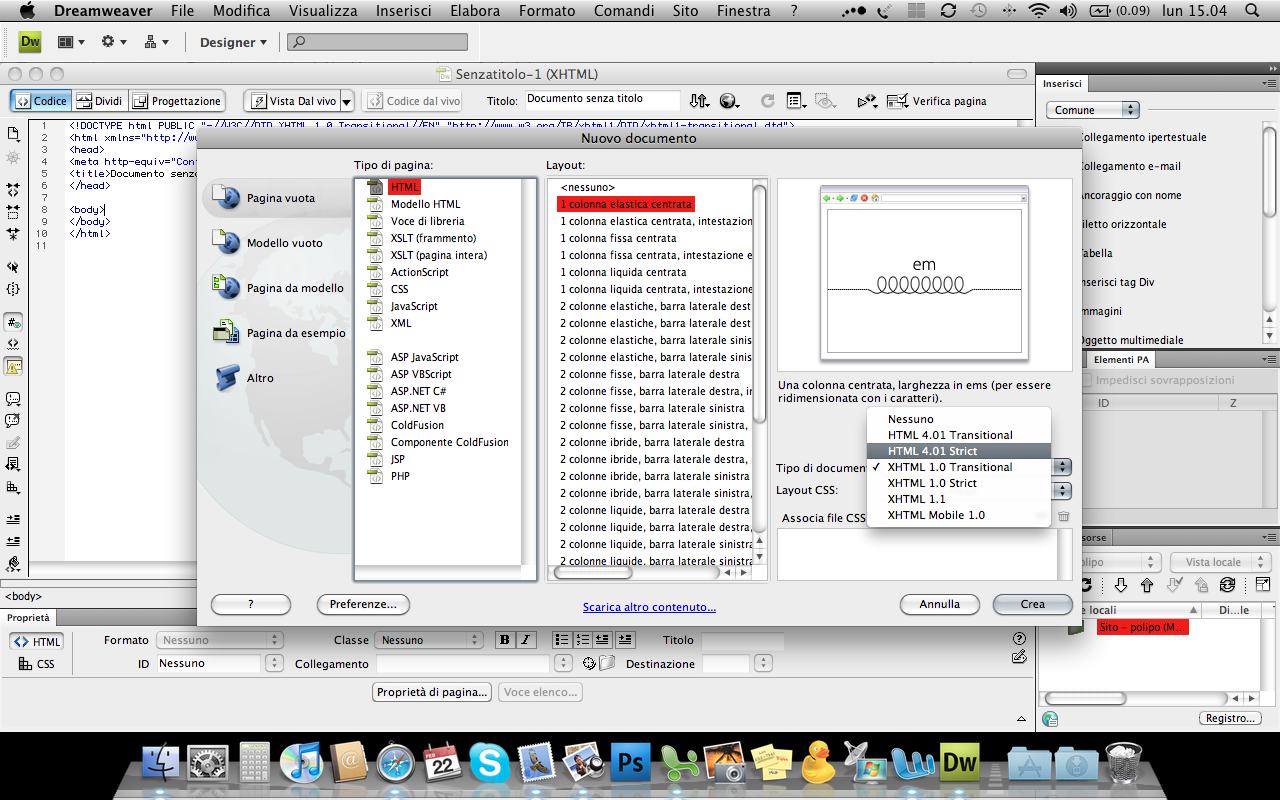Click synchronize icon in files panel
1280x800 pixels.
coord(1227,585)
